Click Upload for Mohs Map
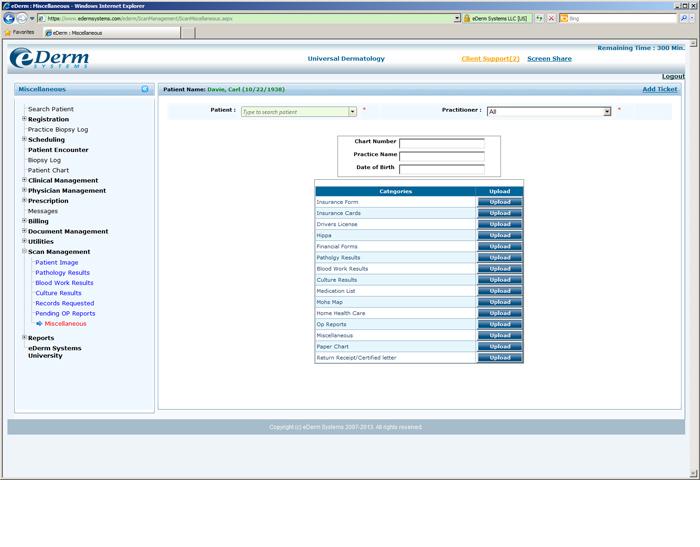The width and height of the screenshot is (700, 547). click(x=500, y=302)
